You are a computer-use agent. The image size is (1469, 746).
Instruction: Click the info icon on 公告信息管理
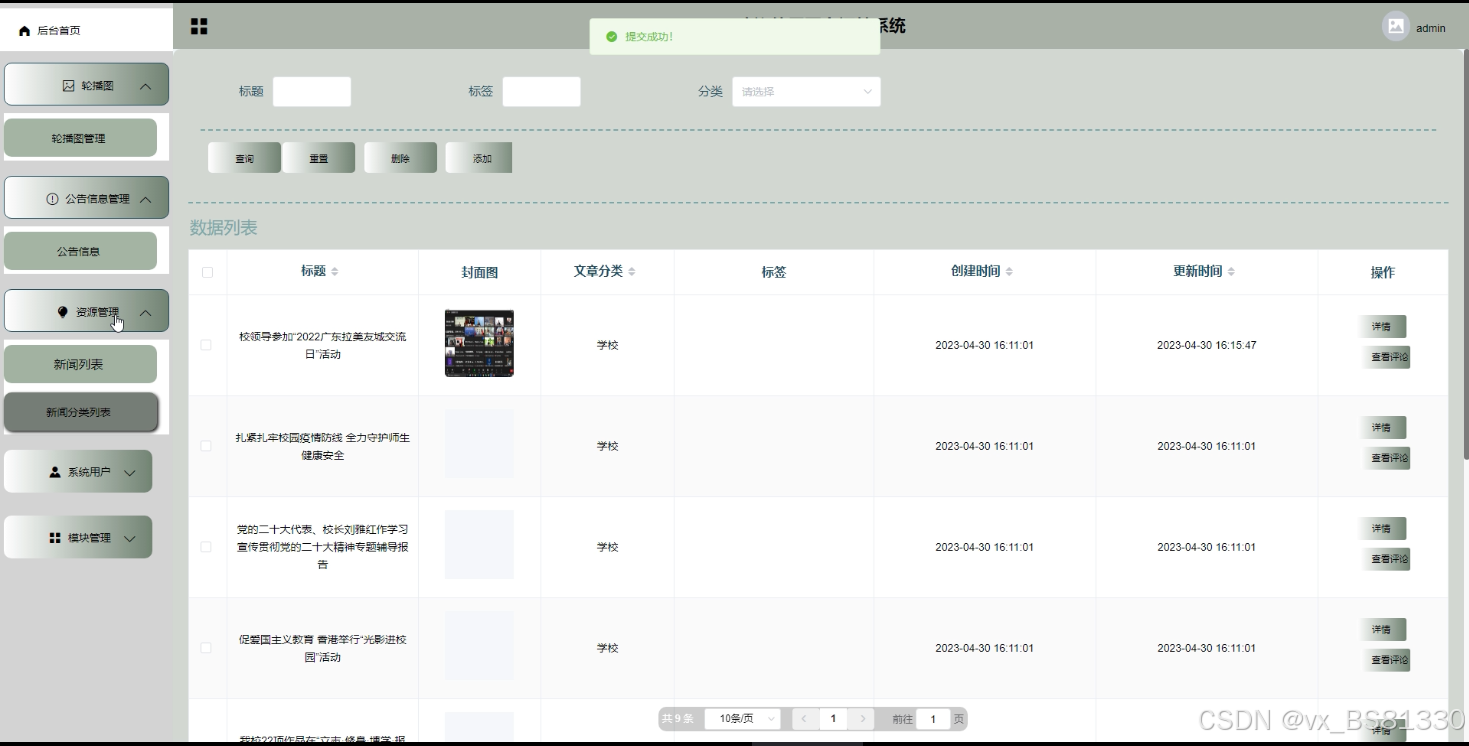[53, 199]
